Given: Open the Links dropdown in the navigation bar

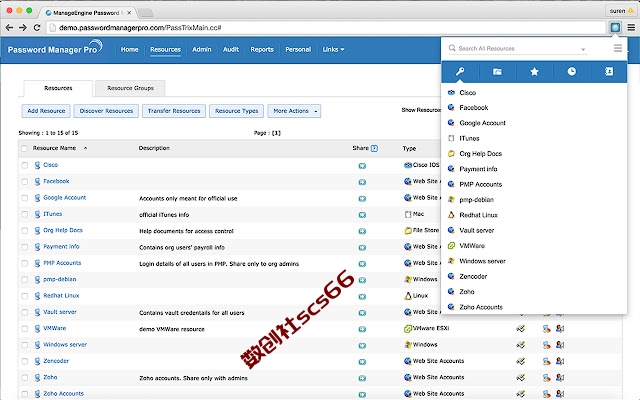Looking at the screenshot, I should pos(333,49).
